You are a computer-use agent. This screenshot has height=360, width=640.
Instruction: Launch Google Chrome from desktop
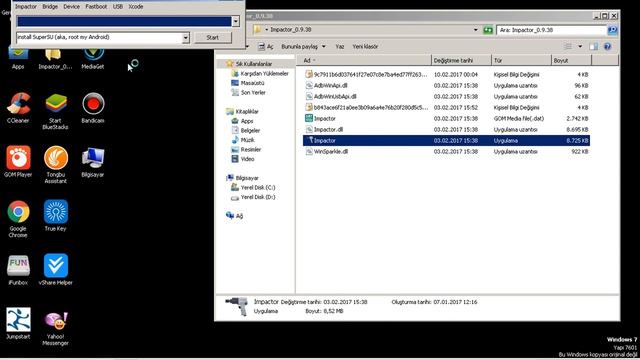click(x=18, y=219)
